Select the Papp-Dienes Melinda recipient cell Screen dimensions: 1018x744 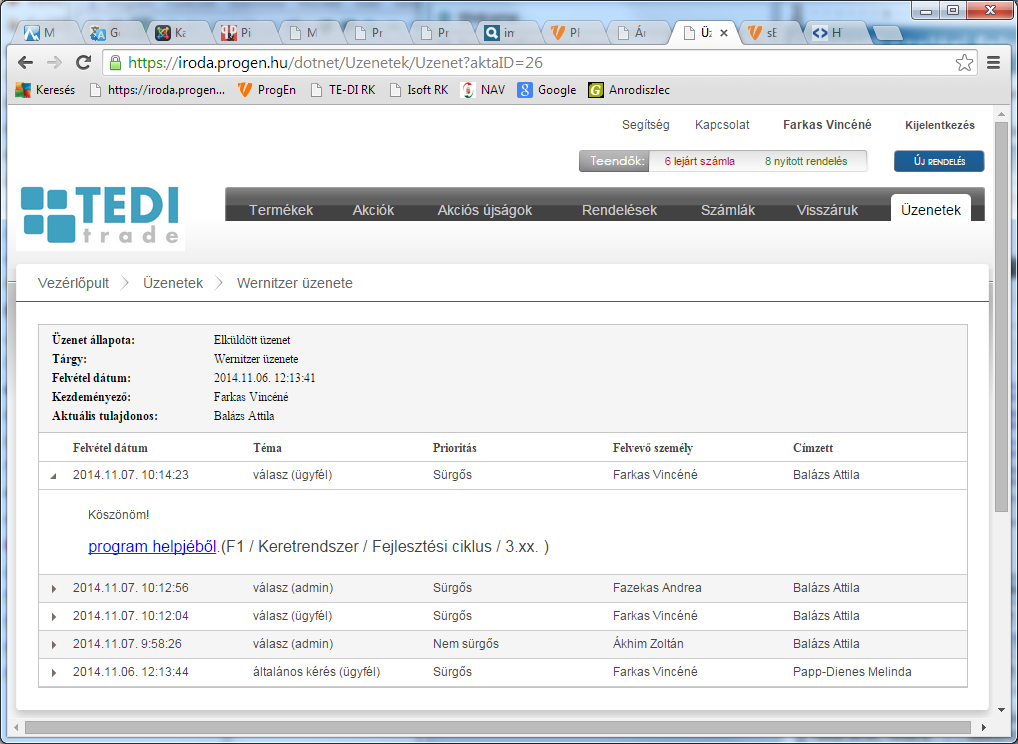[x=852, y=672]
